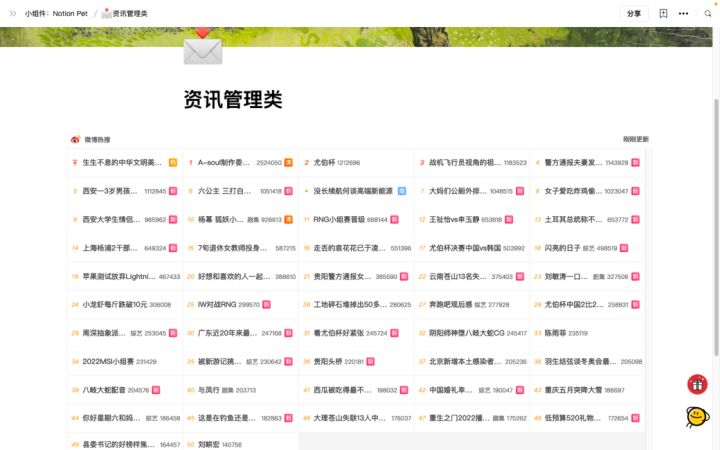Image resolution: width=720 pixels, height=450 pixels.
Task: Open the yellow Notion Pet mascot icon
Action: coord(697,416)
